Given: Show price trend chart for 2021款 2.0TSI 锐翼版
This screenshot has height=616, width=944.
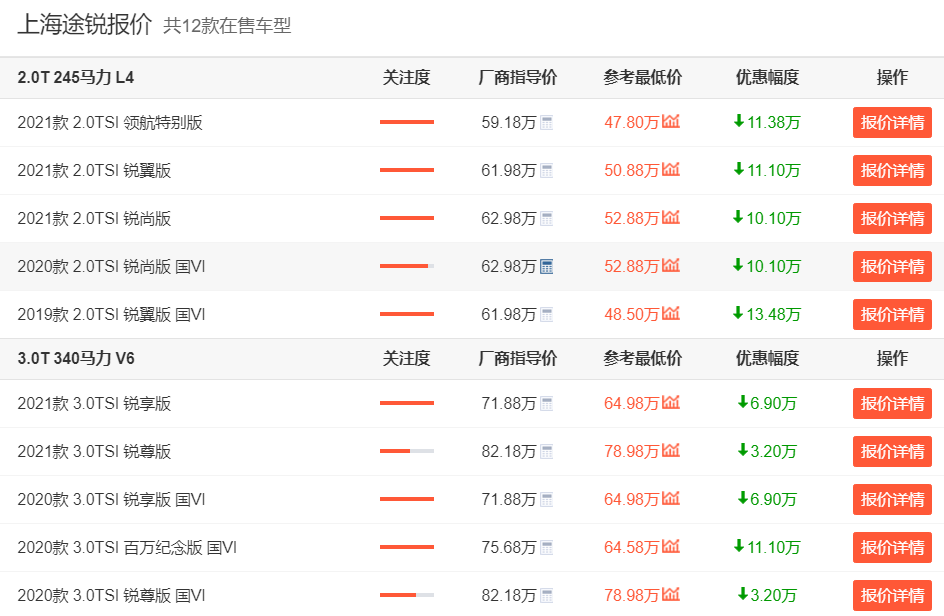Looking at the screenshot, I should click(671, 170).
